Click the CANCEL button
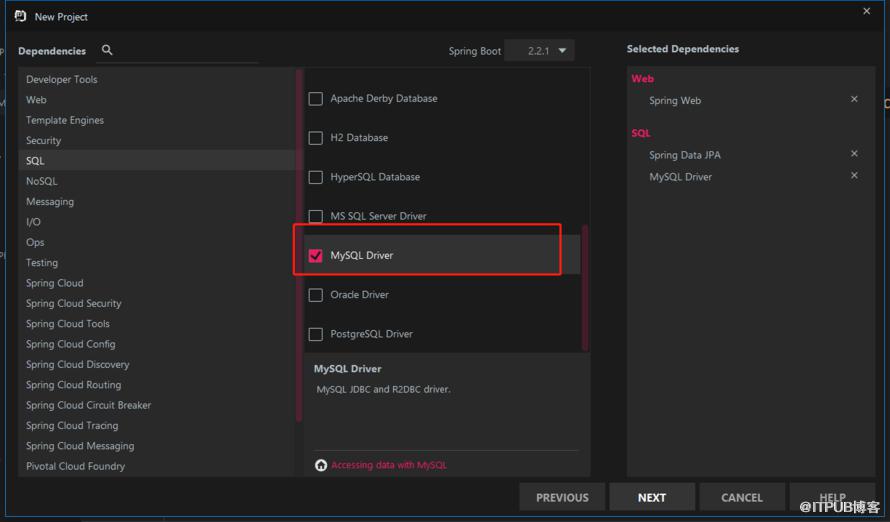The width and height of the screenshot is (890, 522). [x=742, y=498]
